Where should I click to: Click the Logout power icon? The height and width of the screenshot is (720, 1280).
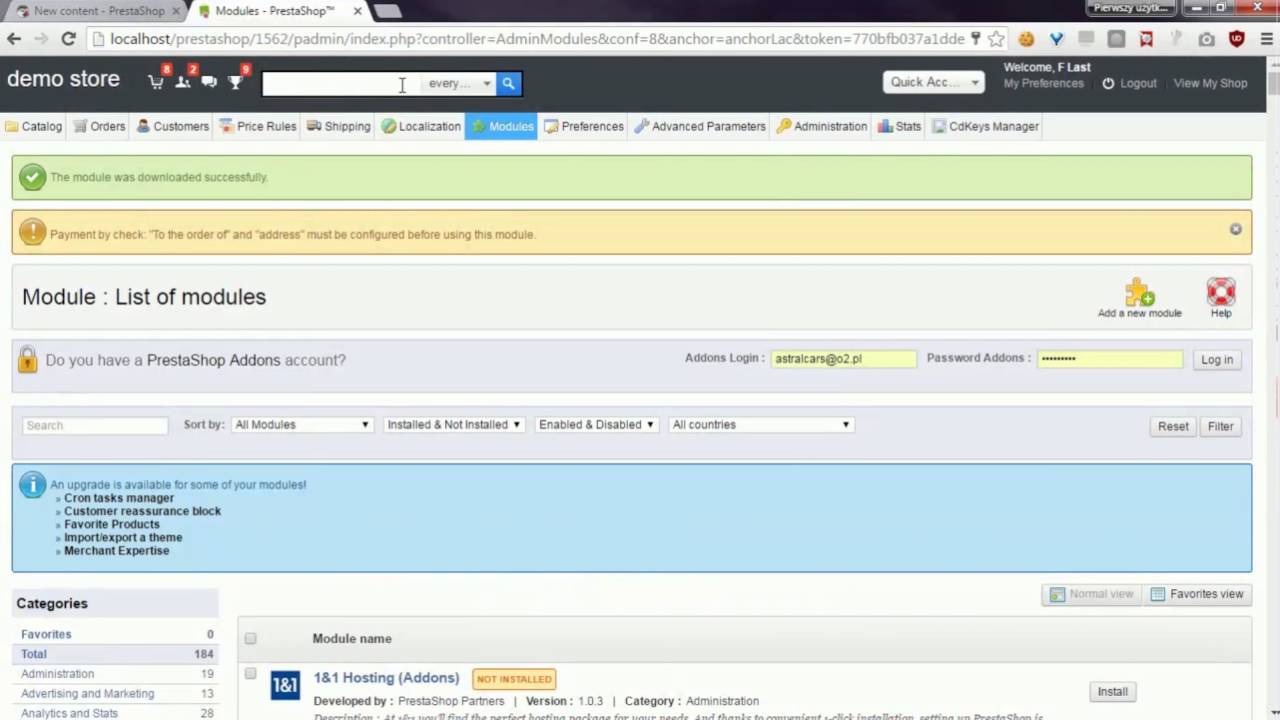pos(1108,83)
